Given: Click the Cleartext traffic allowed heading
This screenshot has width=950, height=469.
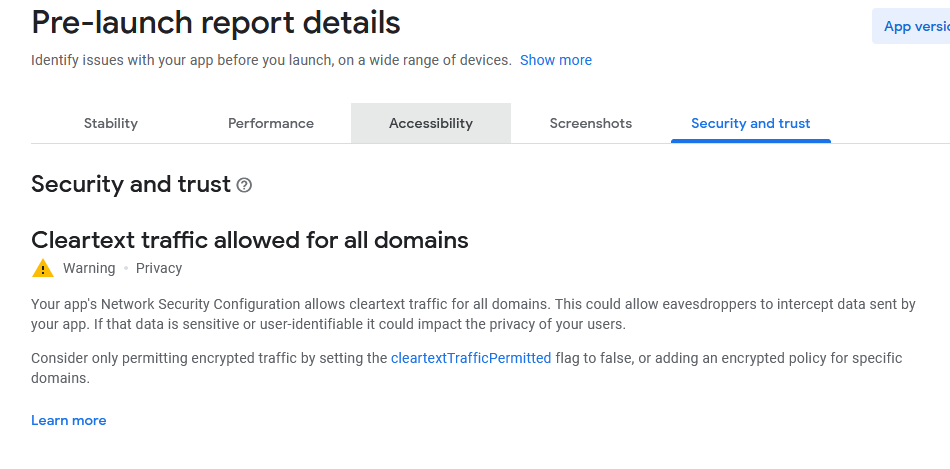Looking at the screenshot, I should point(250,240).
